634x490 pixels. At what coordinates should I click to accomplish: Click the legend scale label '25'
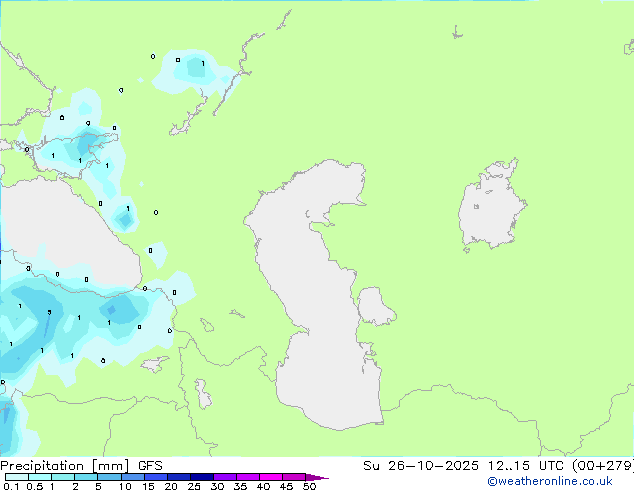pos(194,486)
